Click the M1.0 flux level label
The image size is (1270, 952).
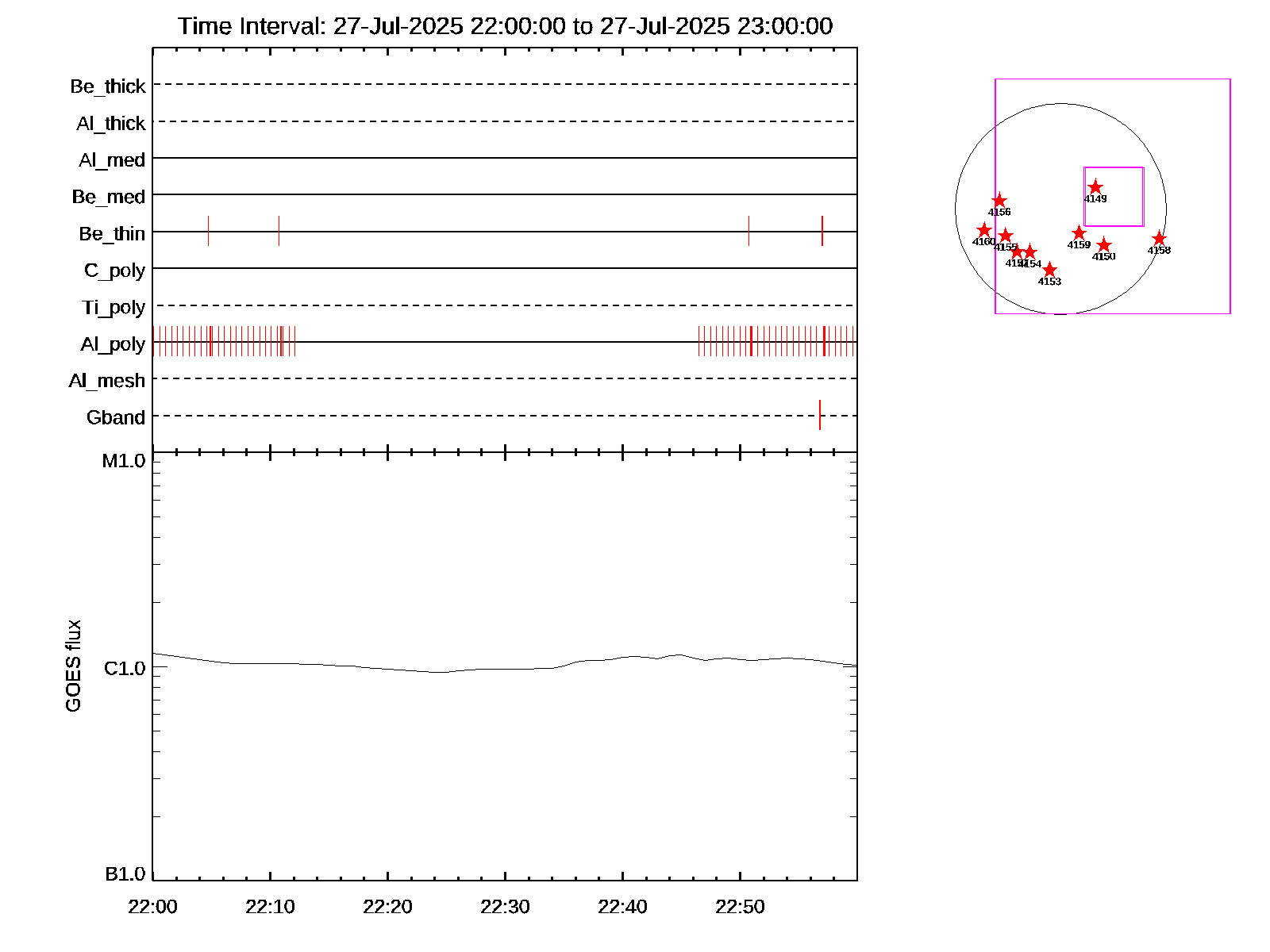coord(124,461)
